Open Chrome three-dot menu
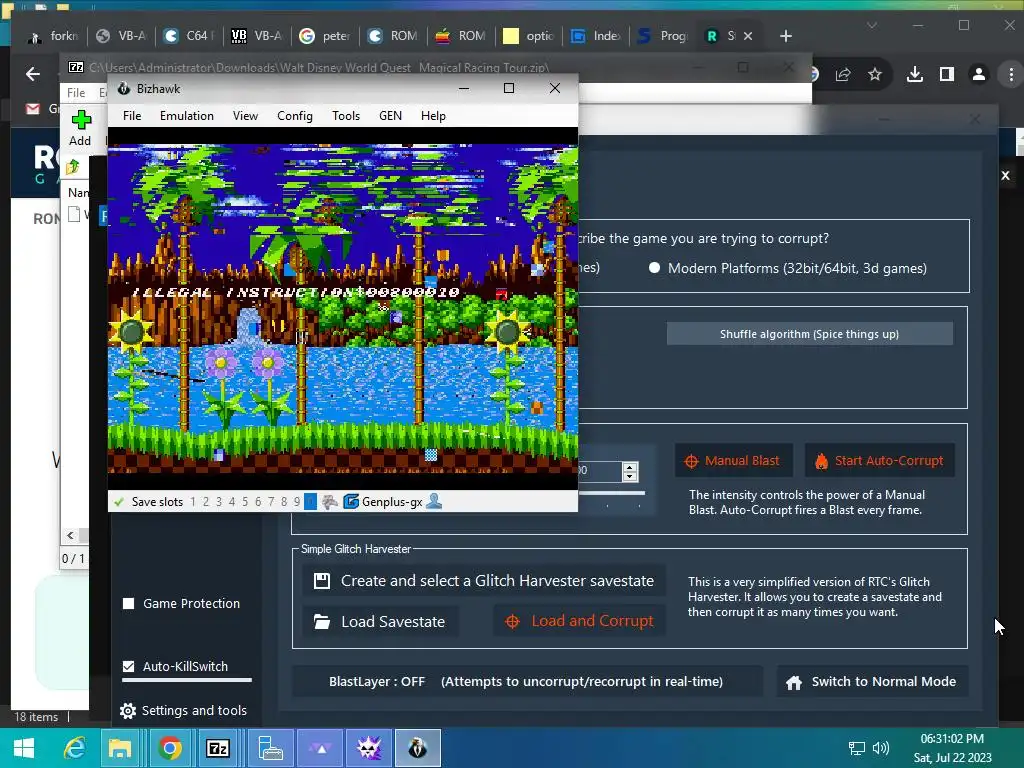 click(1011, 74)
